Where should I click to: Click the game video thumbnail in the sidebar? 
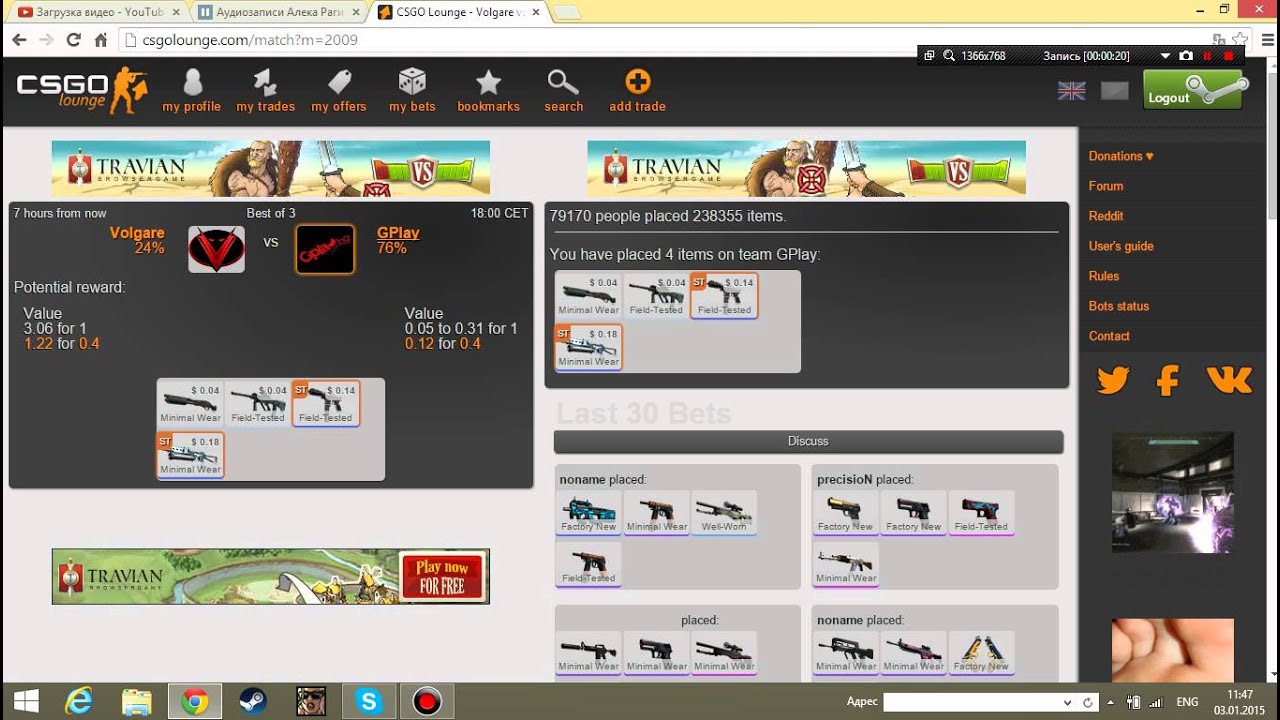[x=1172, y=493]
